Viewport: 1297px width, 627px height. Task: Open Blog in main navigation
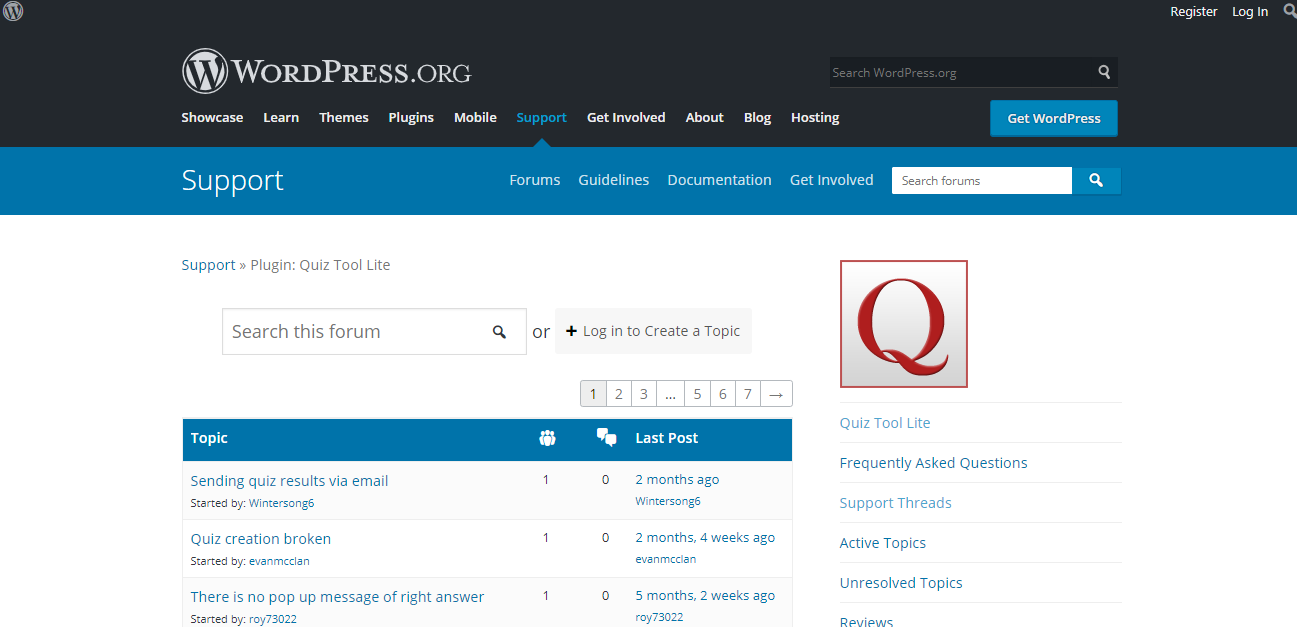coord(758,118)
